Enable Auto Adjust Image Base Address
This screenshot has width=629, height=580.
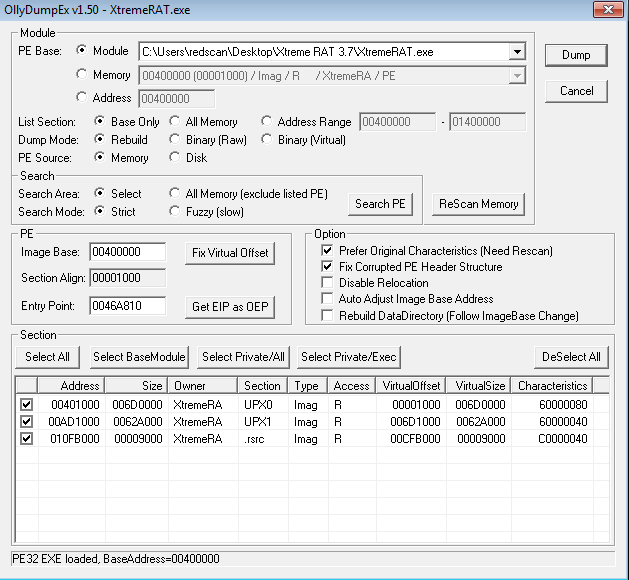click(x=327, y=299)
